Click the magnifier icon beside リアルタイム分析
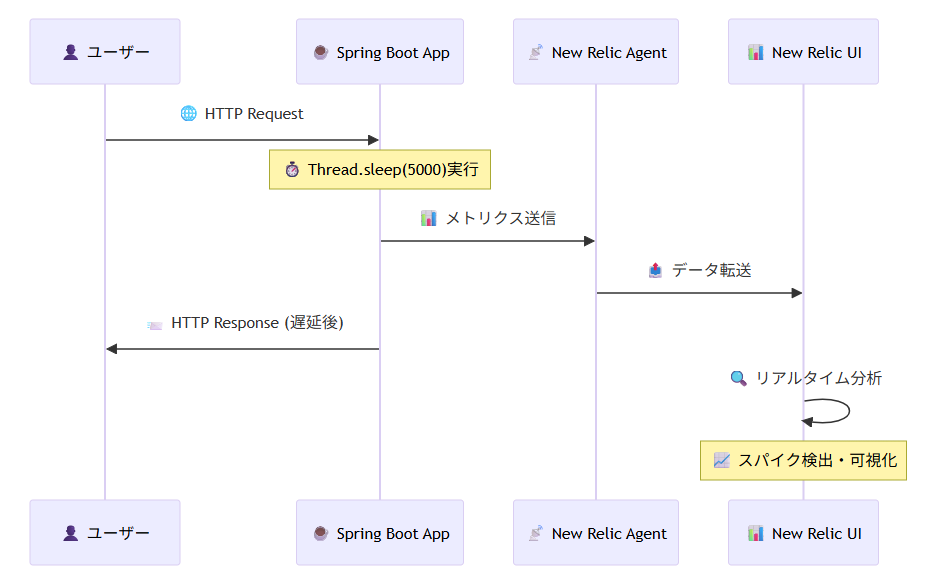 coord(738,378)
